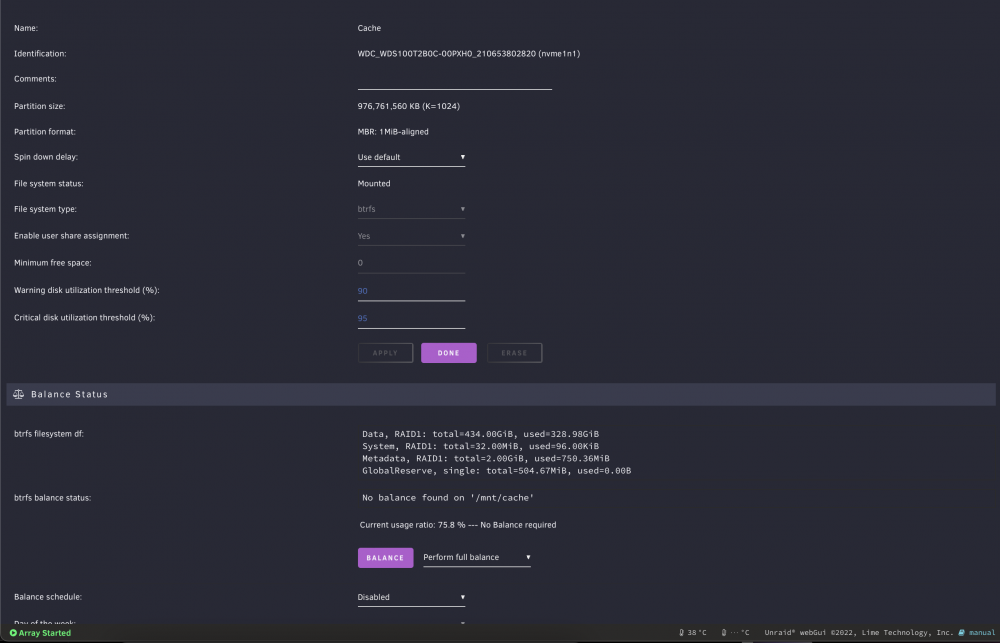Click the Comments input field
Viewport: 1000px width, 643px height.
(x=455, y=81)
